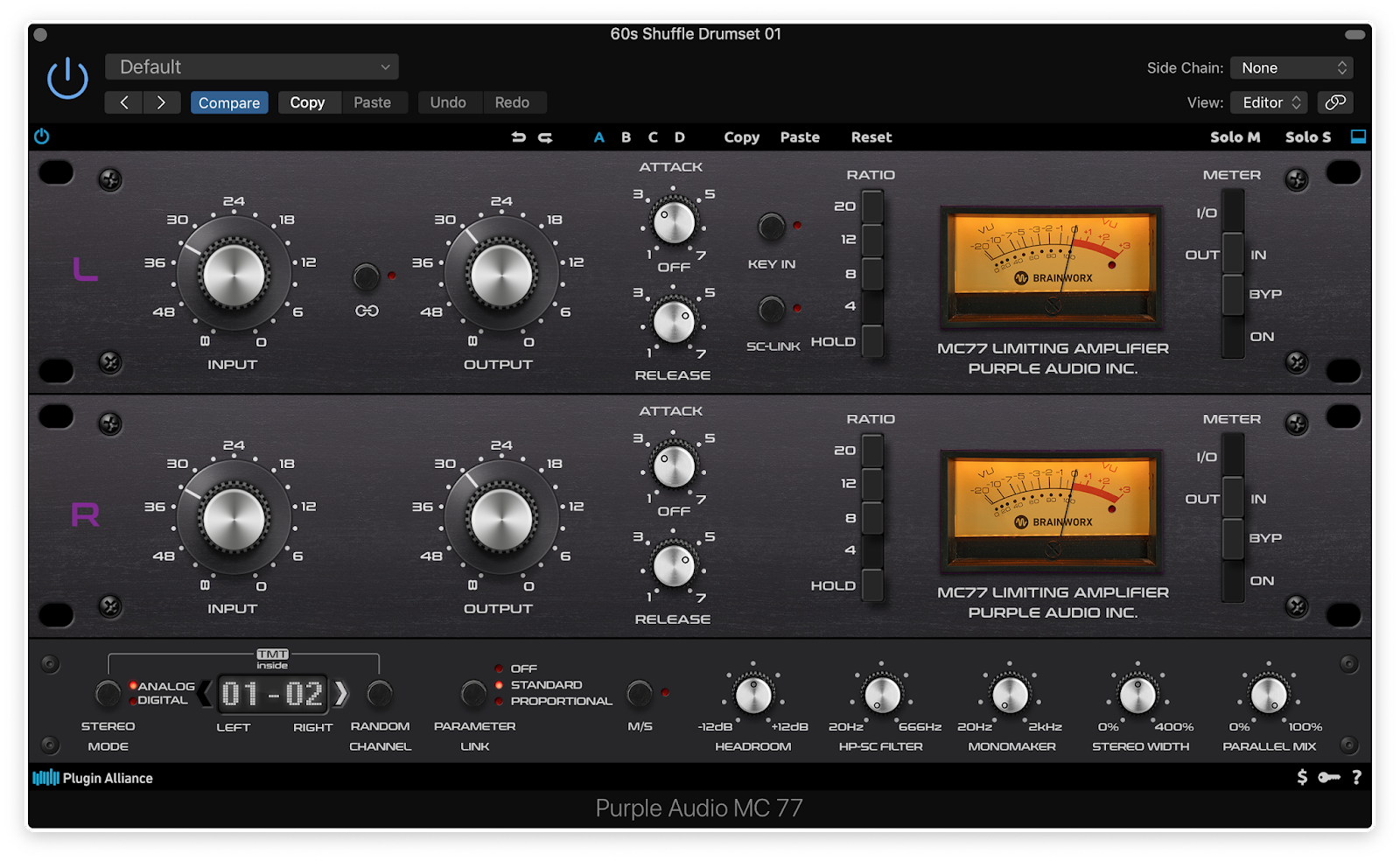The width and height of the screenshot is (1400, 861).
Task: Click the L channel OUTPUT knob
Action: pos(501,274)
